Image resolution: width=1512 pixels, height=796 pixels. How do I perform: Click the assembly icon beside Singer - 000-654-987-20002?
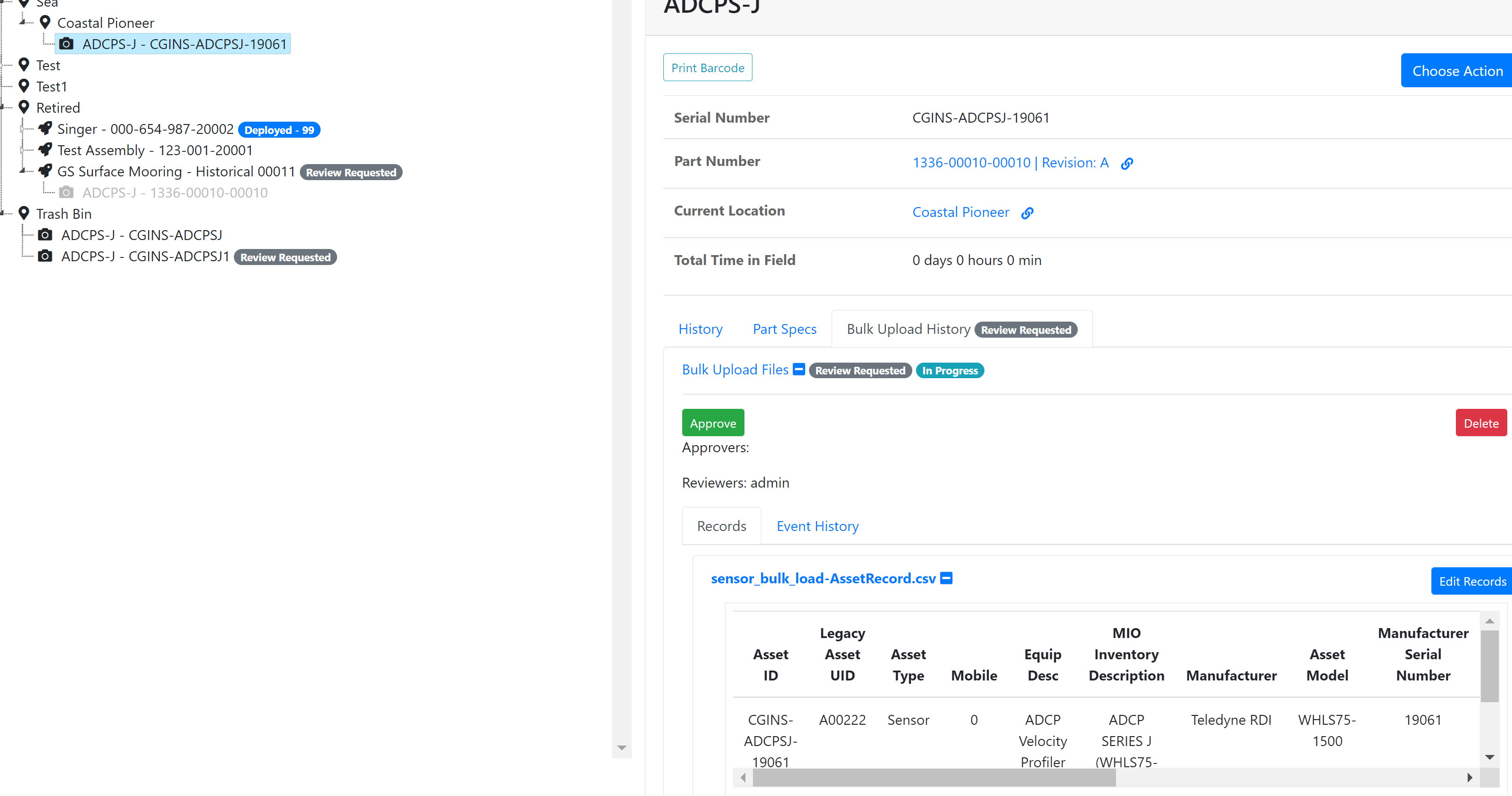point(45,129)
